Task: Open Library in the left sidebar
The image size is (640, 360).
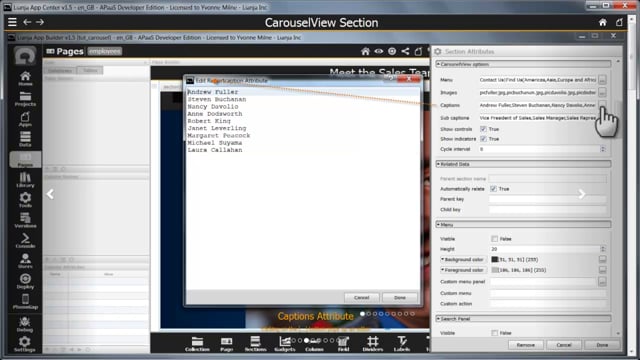Action: pyautogui.click(x=25, y=179)
